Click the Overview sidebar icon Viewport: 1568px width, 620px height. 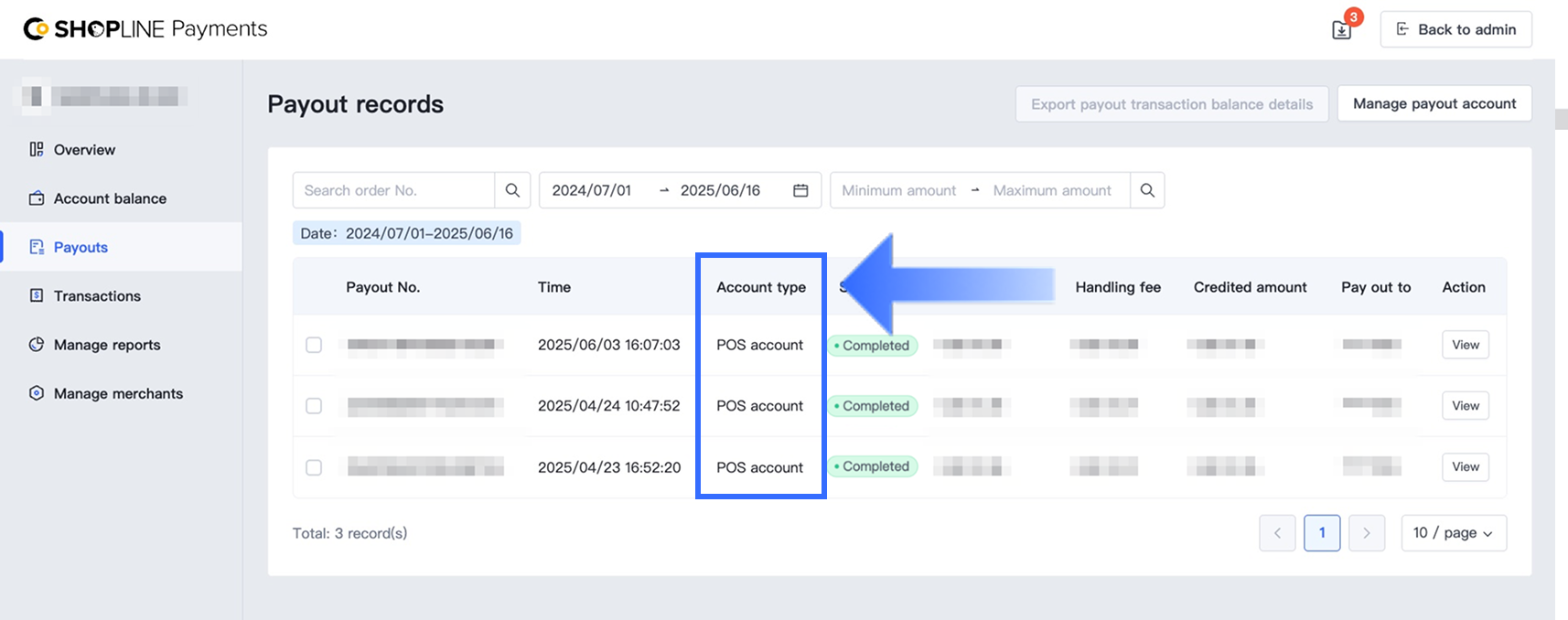37,149
